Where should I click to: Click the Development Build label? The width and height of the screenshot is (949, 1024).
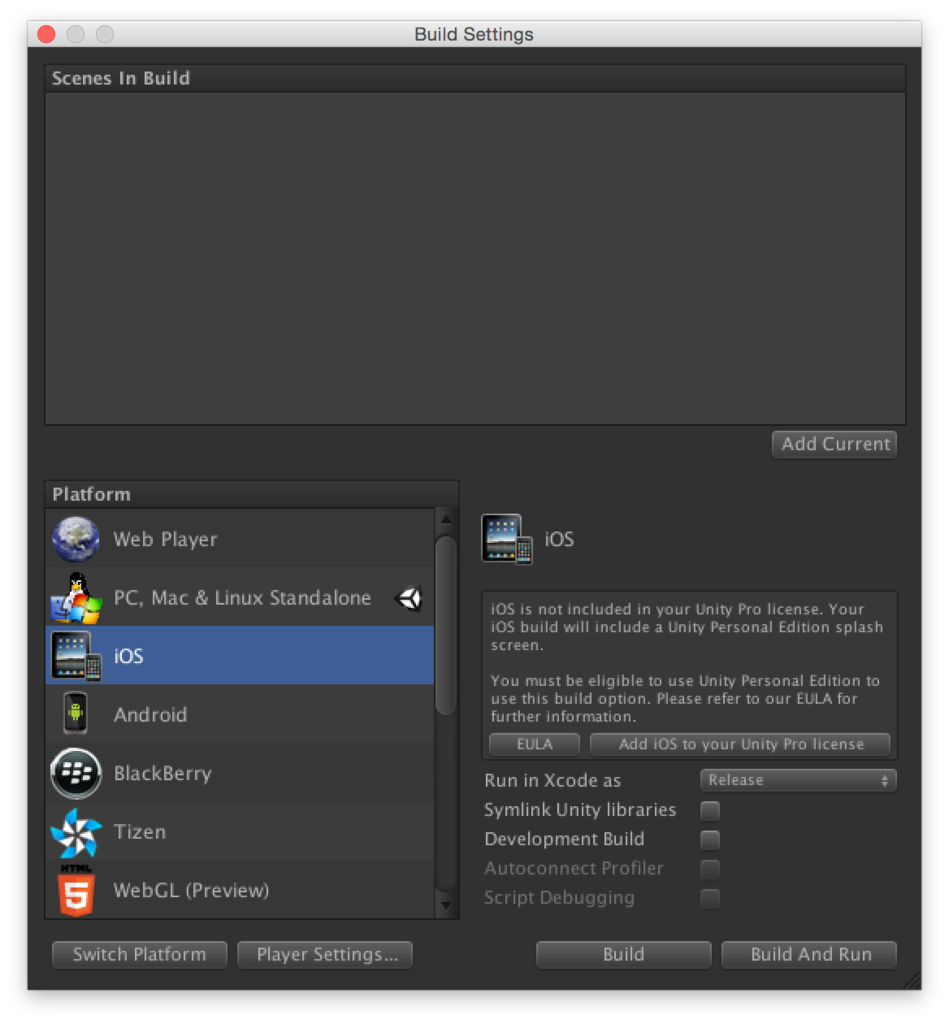click(x=564, y=839)
